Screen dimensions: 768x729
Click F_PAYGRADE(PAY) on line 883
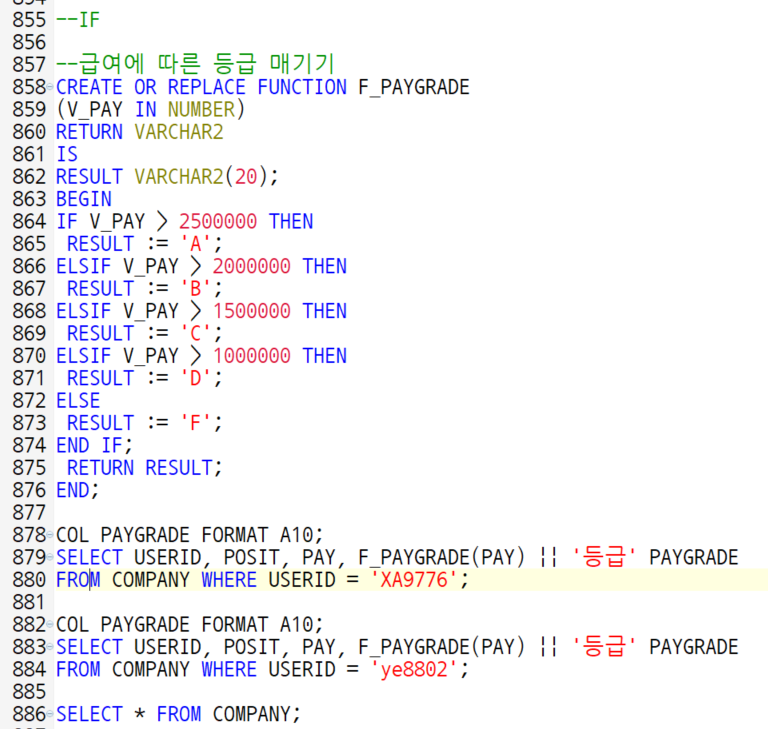click(x=442, y=648)
